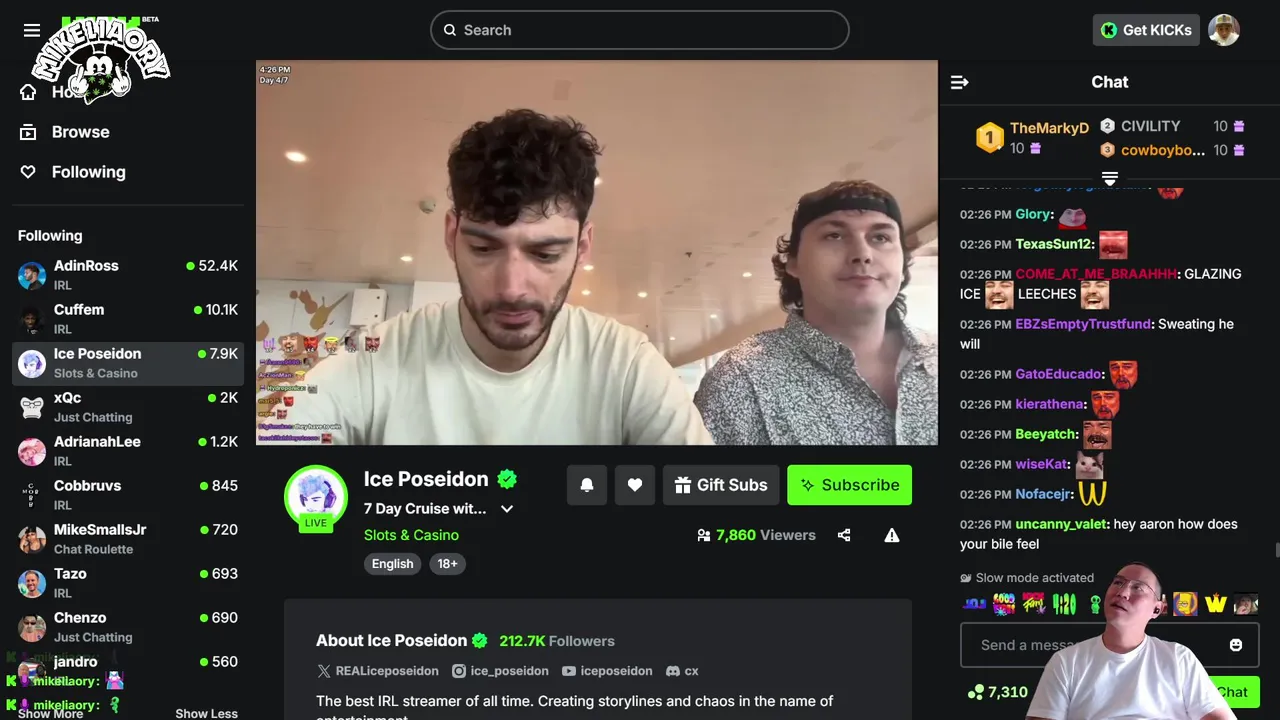The width and height of the screenshot is (1280, 720).
Task: Click the Search input field
Action: point(640,30)
